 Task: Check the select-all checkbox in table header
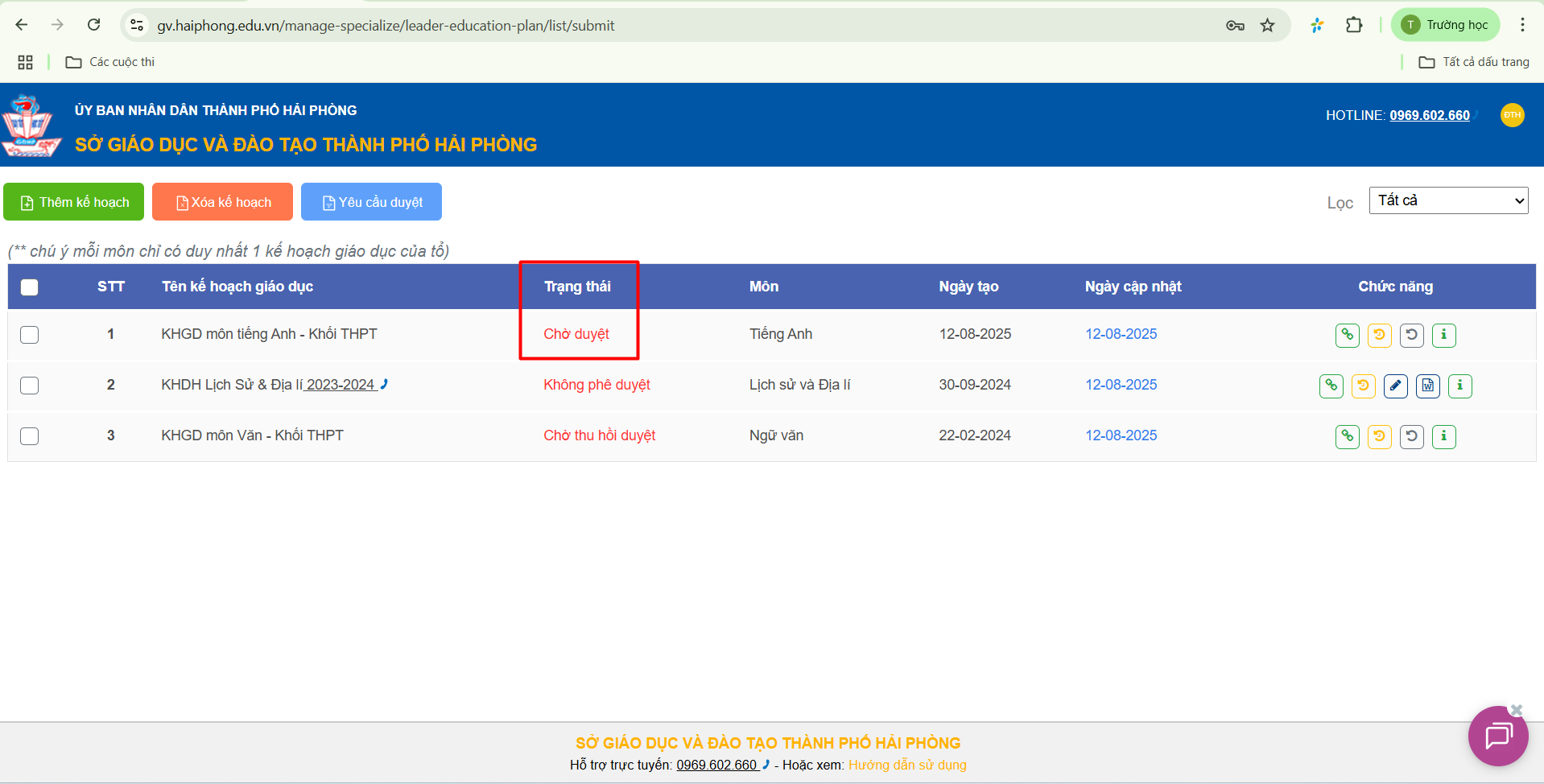tap(30, 287)
